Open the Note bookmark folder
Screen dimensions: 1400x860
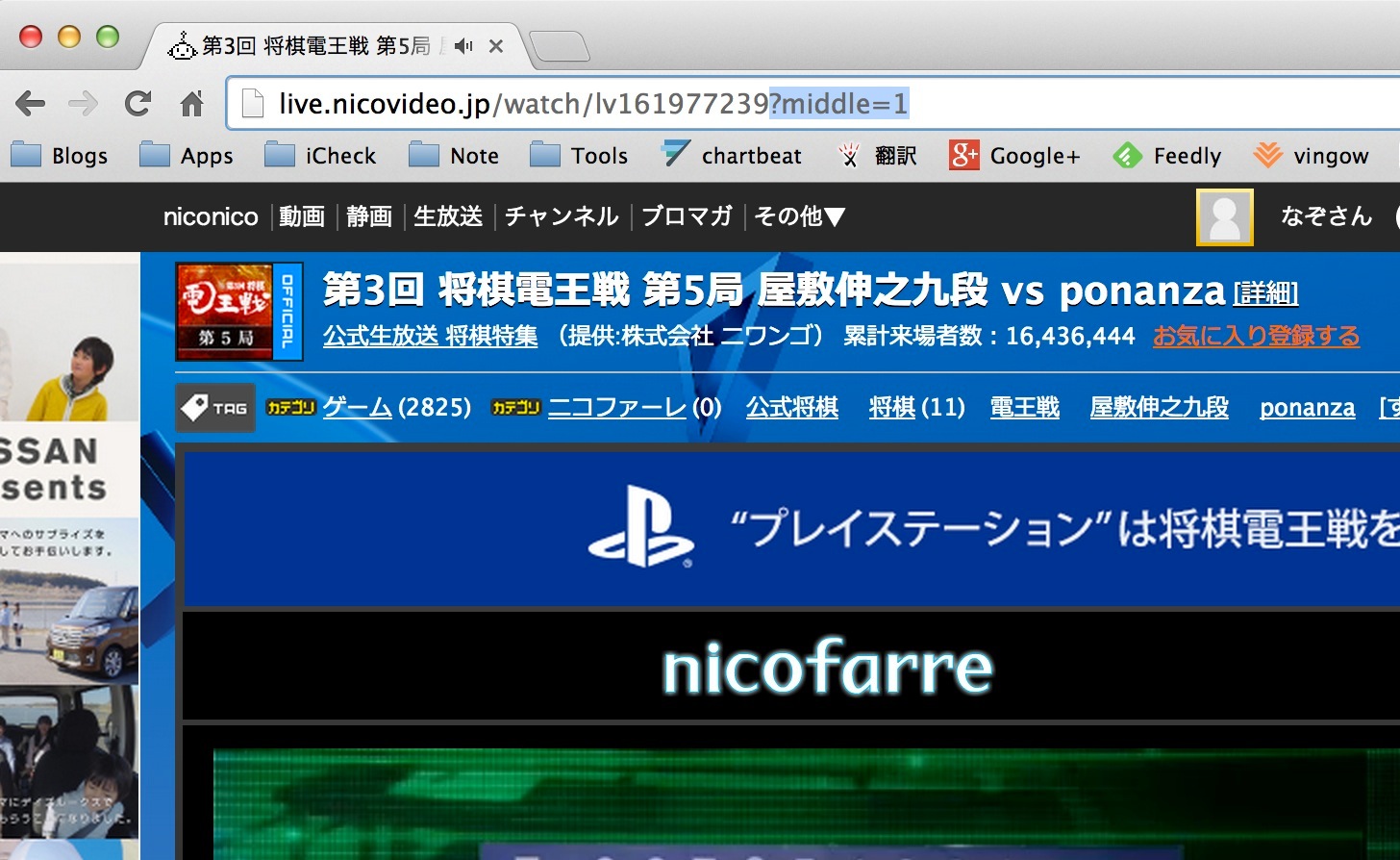pyautogui.click(x=454, y=156)
